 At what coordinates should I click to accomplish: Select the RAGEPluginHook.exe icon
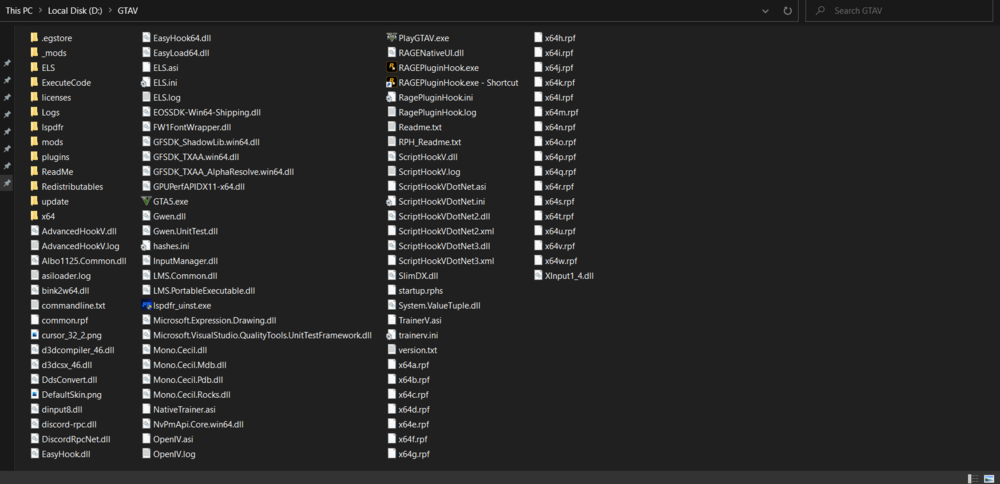[x=392, y=68]
